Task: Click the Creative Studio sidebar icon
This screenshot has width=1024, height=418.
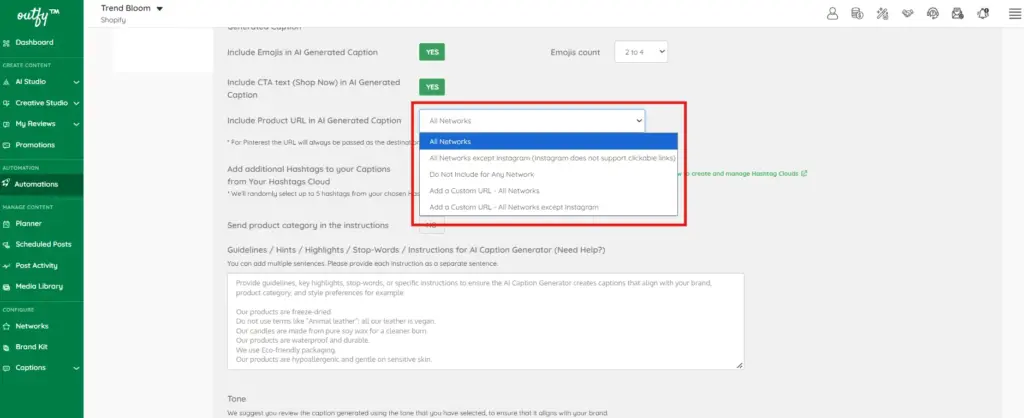Action: (7, 103)
